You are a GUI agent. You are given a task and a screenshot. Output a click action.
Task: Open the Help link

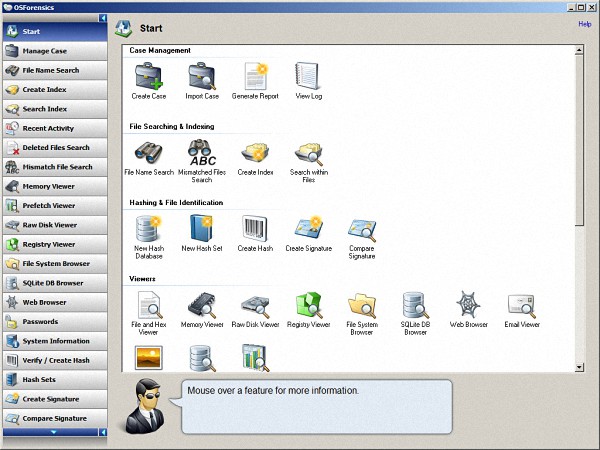585,23
